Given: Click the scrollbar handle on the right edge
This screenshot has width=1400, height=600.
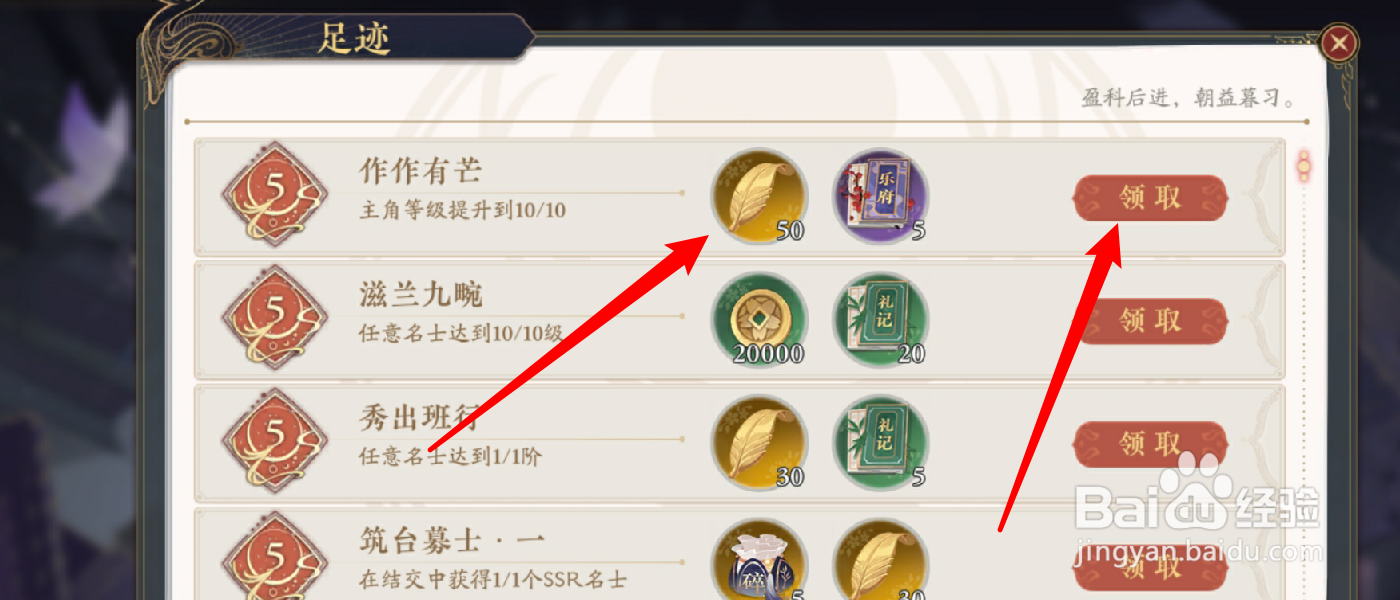Looking at the screenshot, I should [1303, 166].
